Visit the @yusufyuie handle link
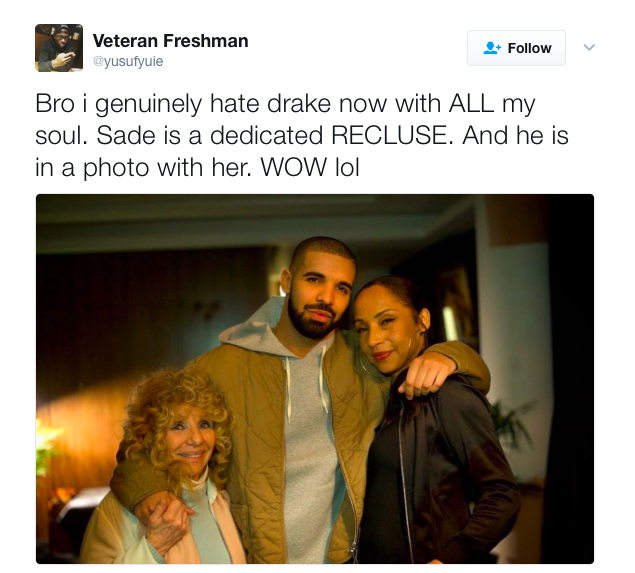The width and height of the screenshot is (635, 573). (128, 62)
